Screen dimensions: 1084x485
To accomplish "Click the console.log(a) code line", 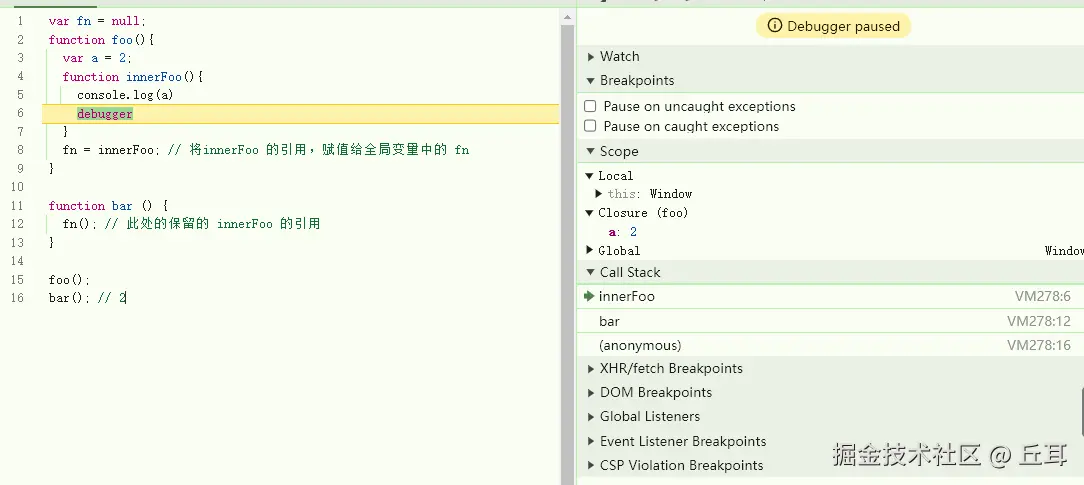I will (x=125, y=95).
